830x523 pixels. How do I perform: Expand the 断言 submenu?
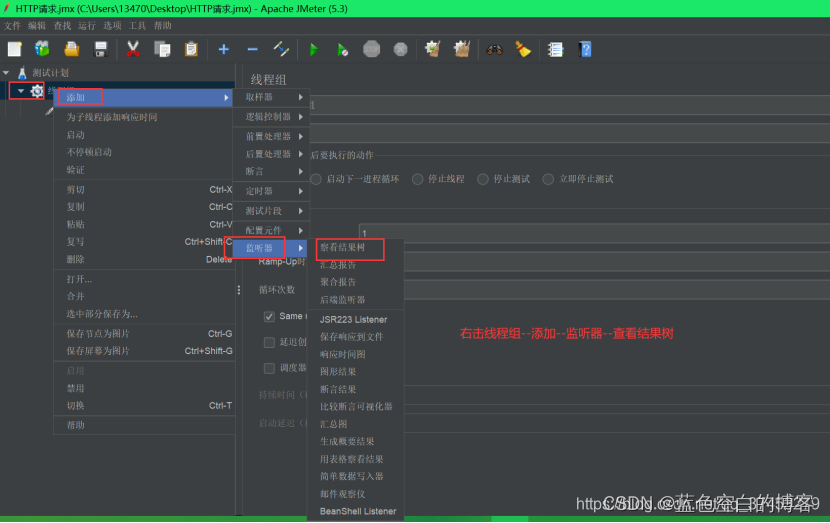coord(271,172)
